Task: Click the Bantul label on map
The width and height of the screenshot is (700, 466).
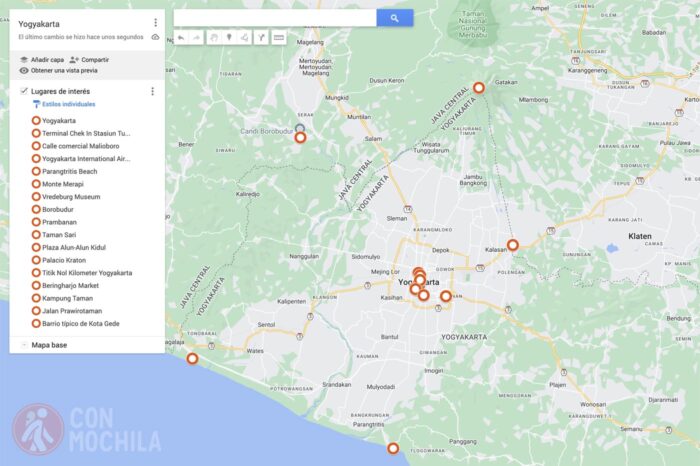Action: click(x=389, y=337)
